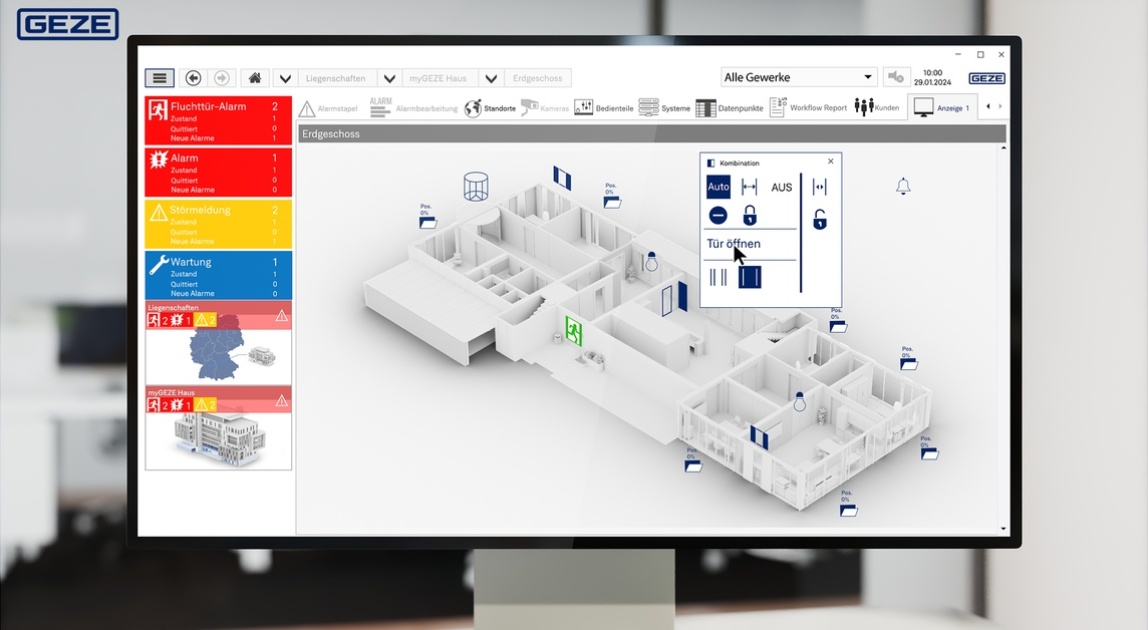Open the Bedienteile tab
The height and width of the screenshot is (630, 1148).
point(604,108)
